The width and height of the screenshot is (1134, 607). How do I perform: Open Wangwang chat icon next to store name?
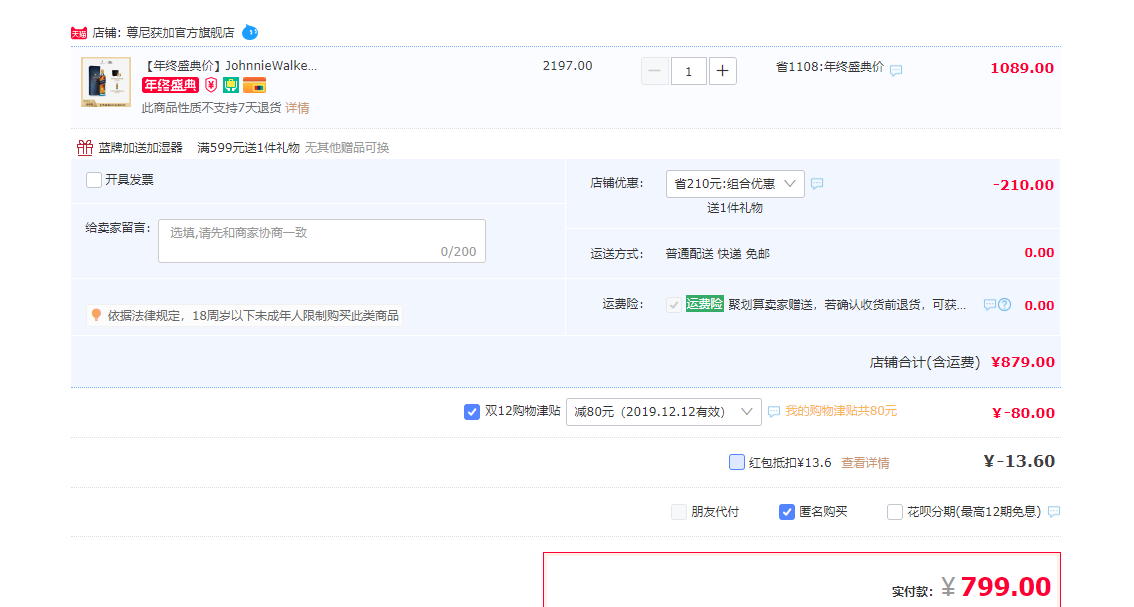coord(250,33)
